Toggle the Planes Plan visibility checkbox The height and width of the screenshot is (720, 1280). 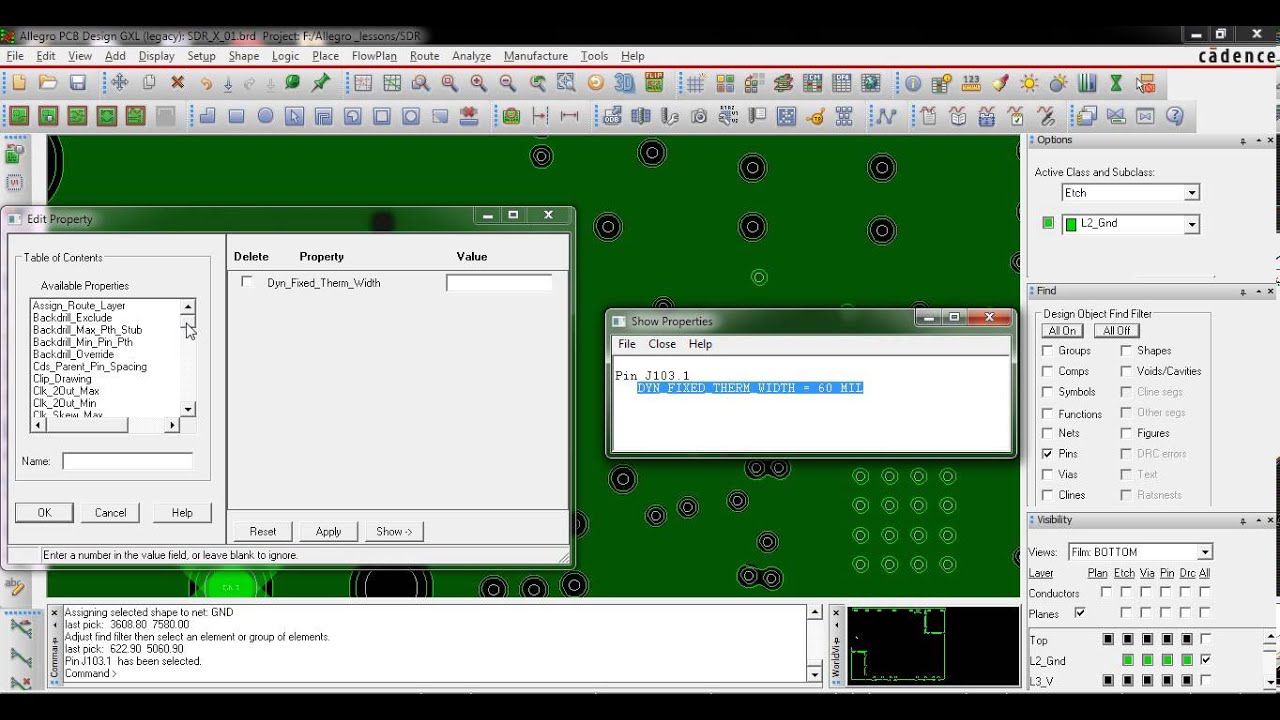coord(1079,613)
